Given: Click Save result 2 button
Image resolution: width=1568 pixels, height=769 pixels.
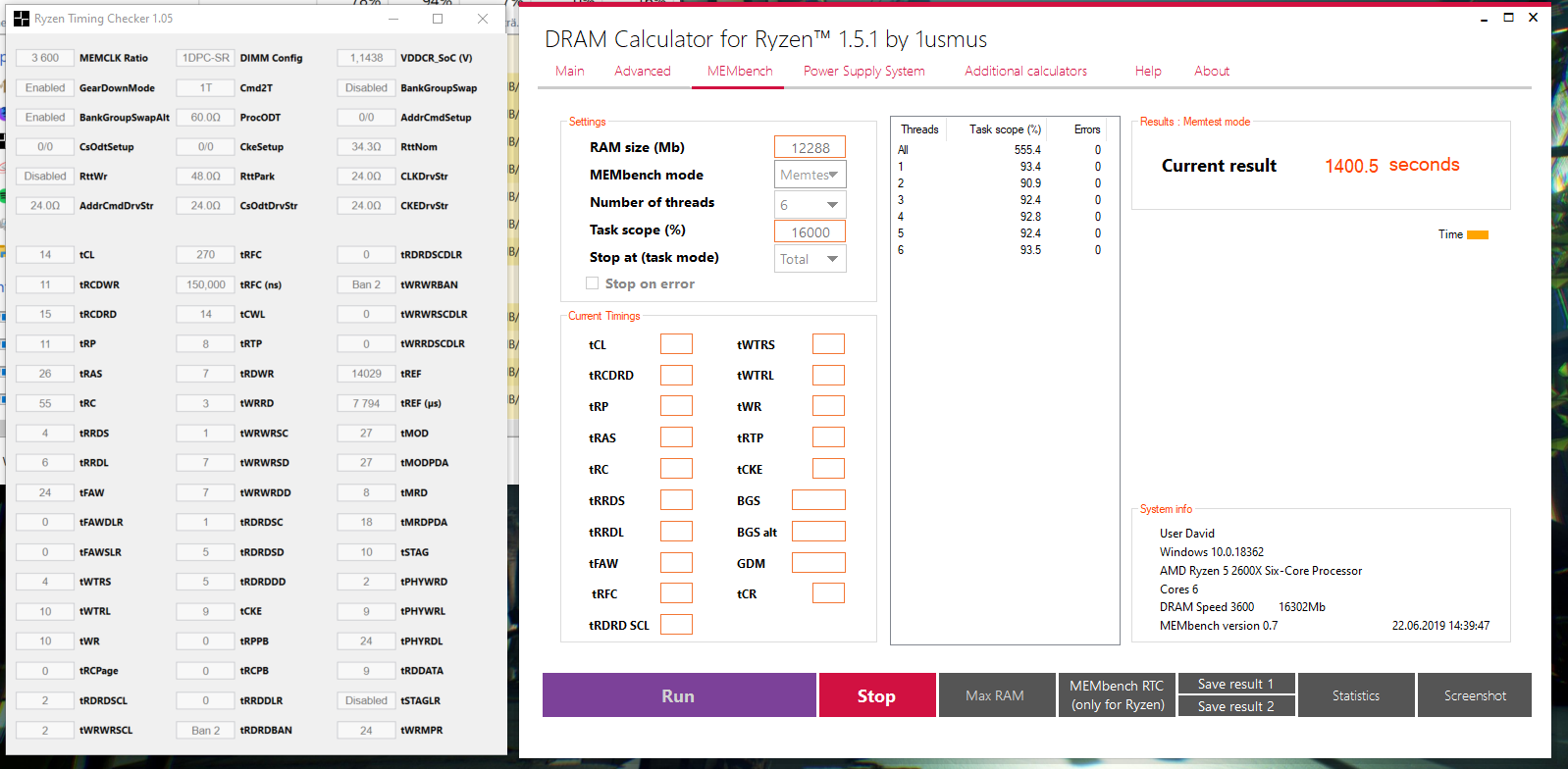Looking at the screenshot, I should tap(1236, 706).
